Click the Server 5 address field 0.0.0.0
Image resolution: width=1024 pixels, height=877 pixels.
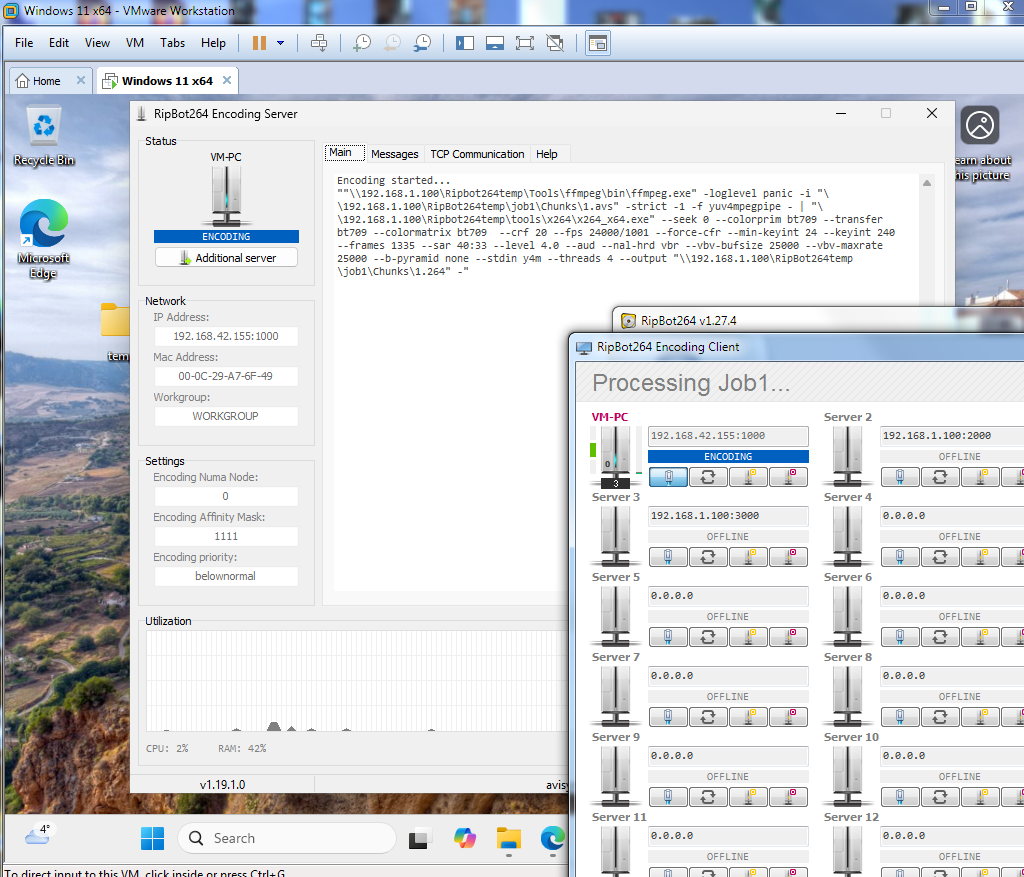coord(728,596)
